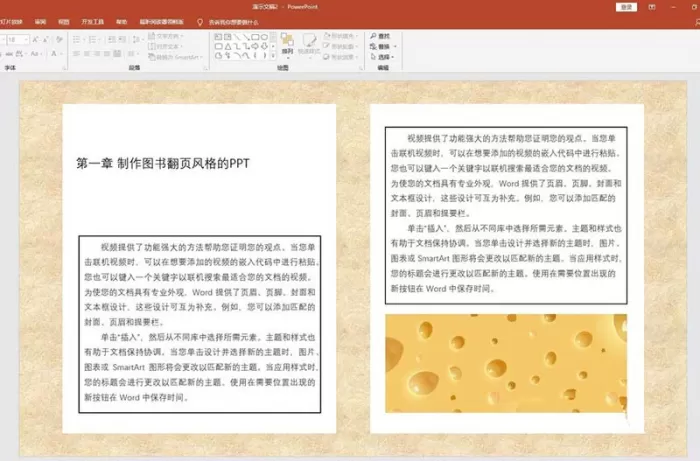
Task: Select the down arrow shape
Action: [x=264, y=46]
